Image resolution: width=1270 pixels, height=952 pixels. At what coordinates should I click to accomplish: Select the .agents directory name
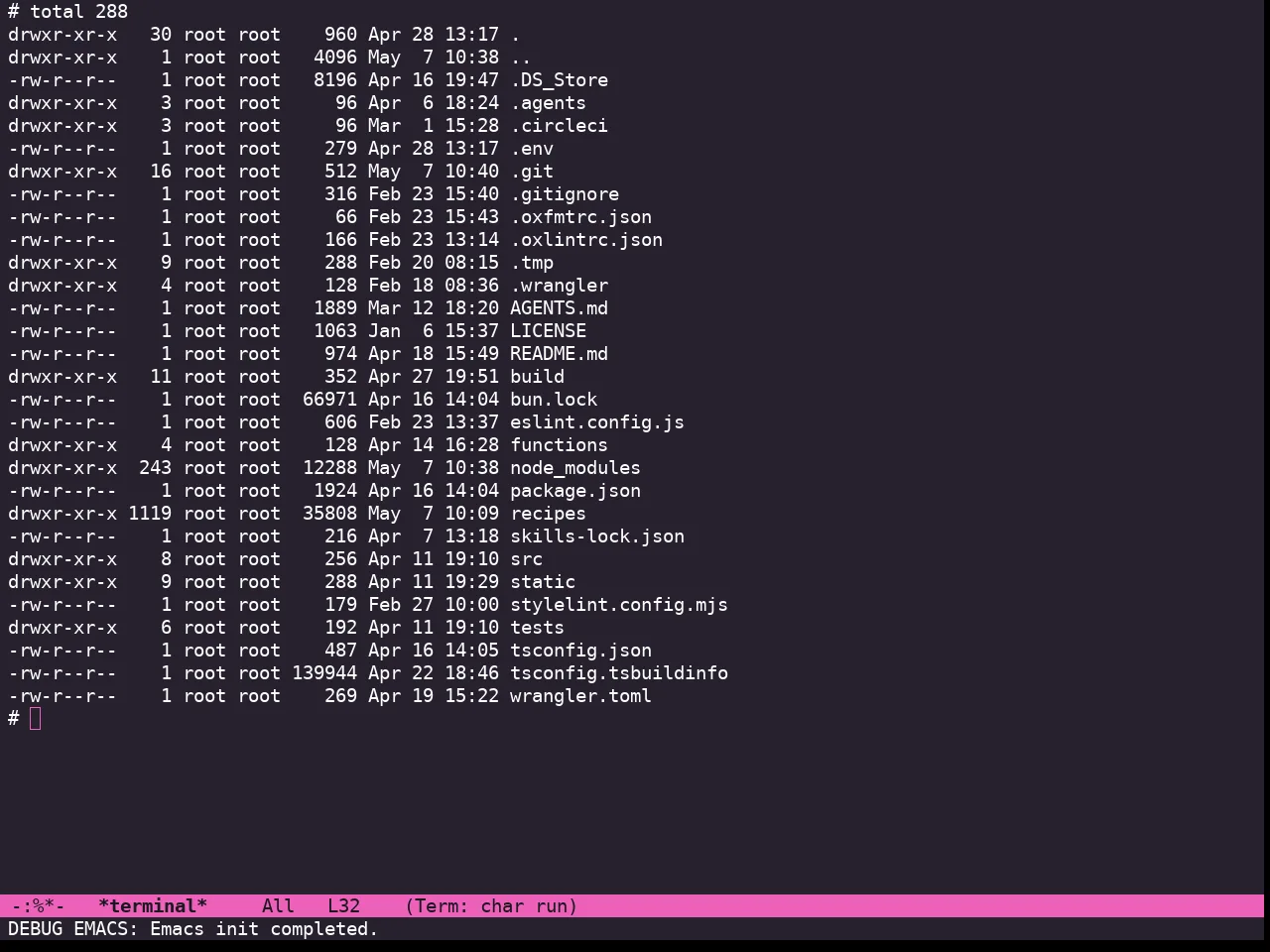pyautogui.click(x=548, y=103)
